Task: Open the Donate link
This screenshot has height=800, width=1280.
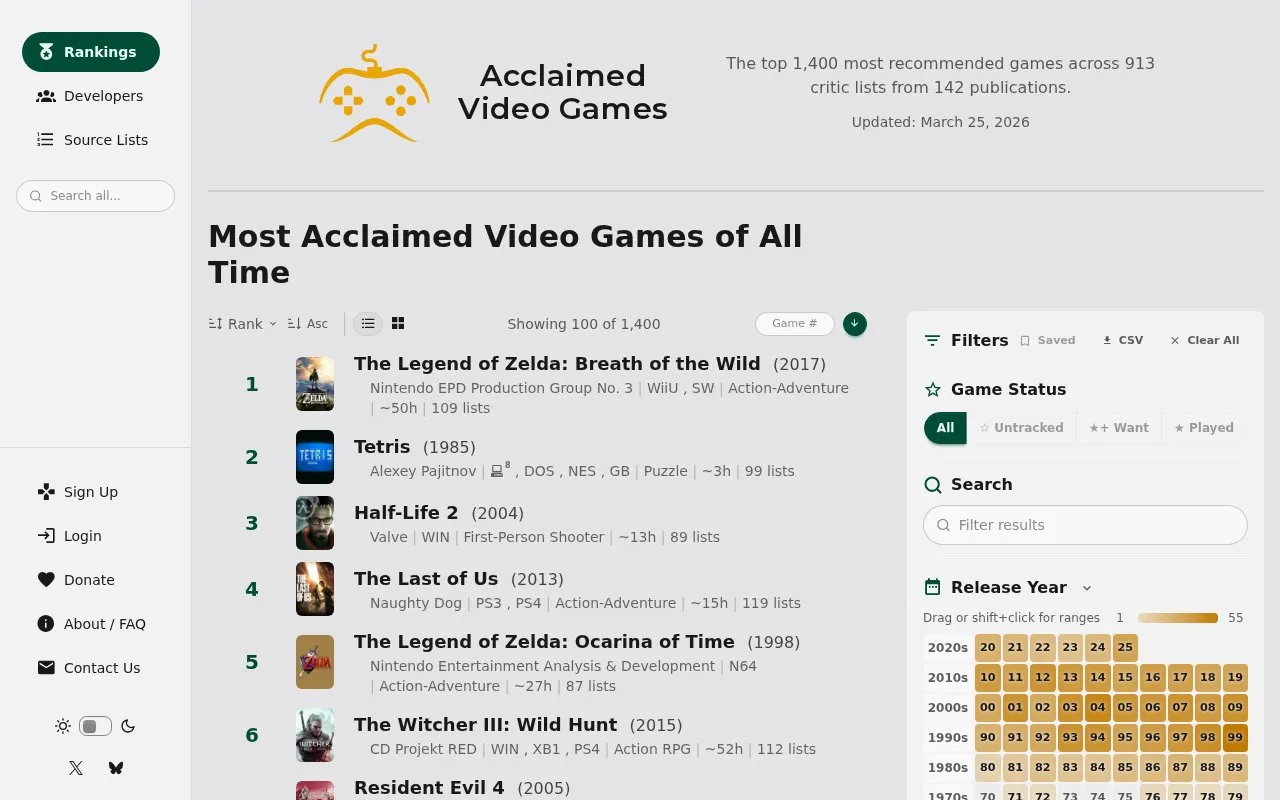Action: (x=76, y=580)
